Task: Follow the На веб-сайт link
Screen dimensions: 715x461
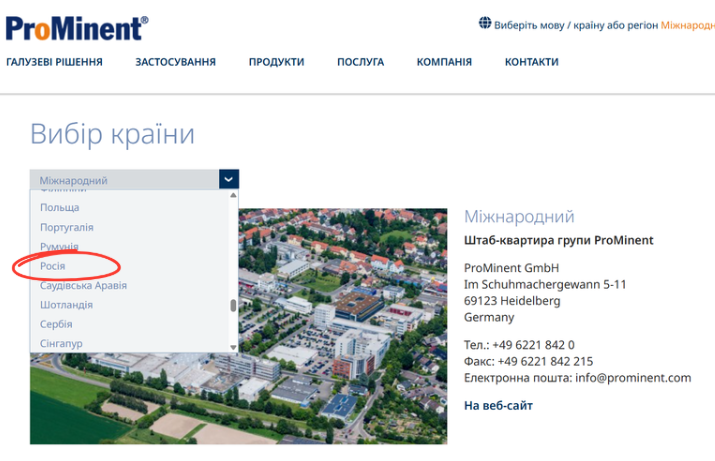Action: 498,405
